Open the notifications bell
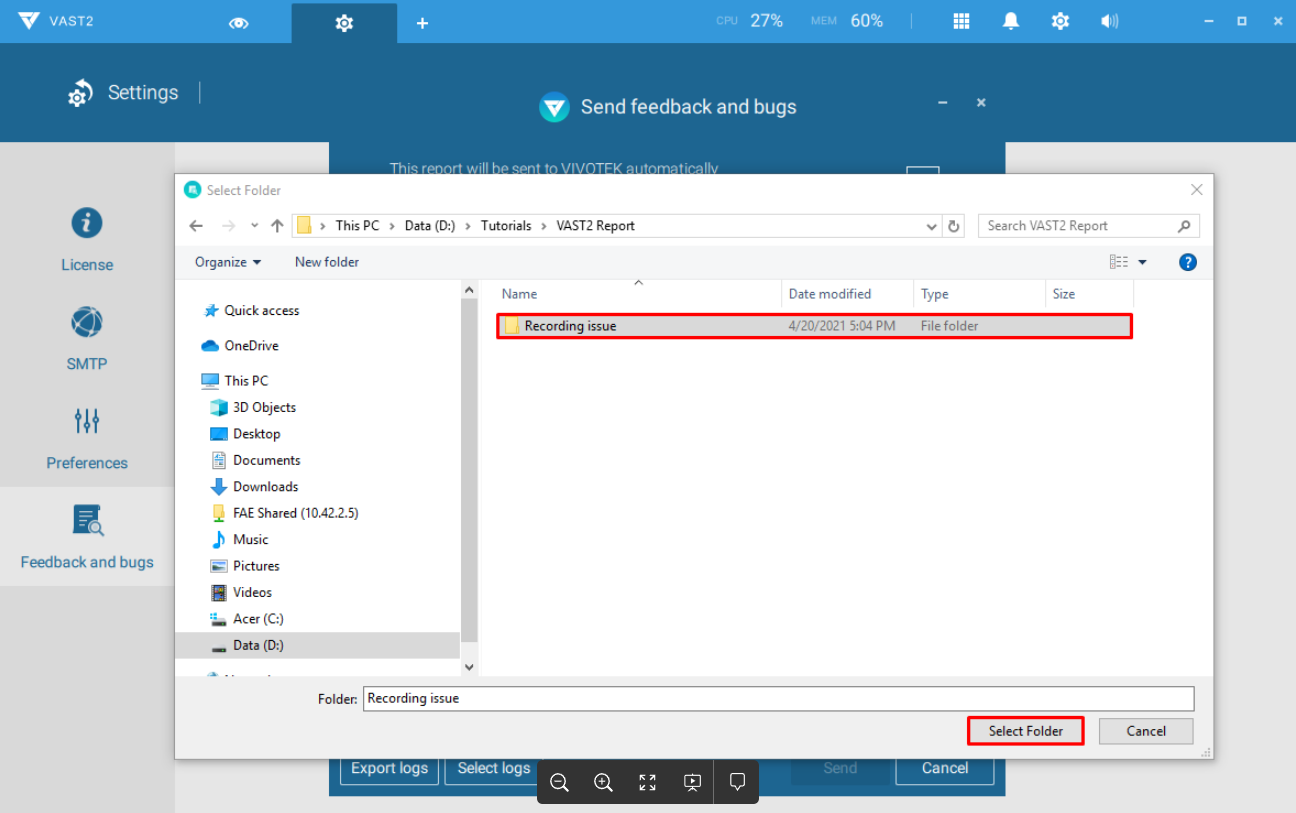Screen dimensions: 1296x813 click(x=1011, y=21)
